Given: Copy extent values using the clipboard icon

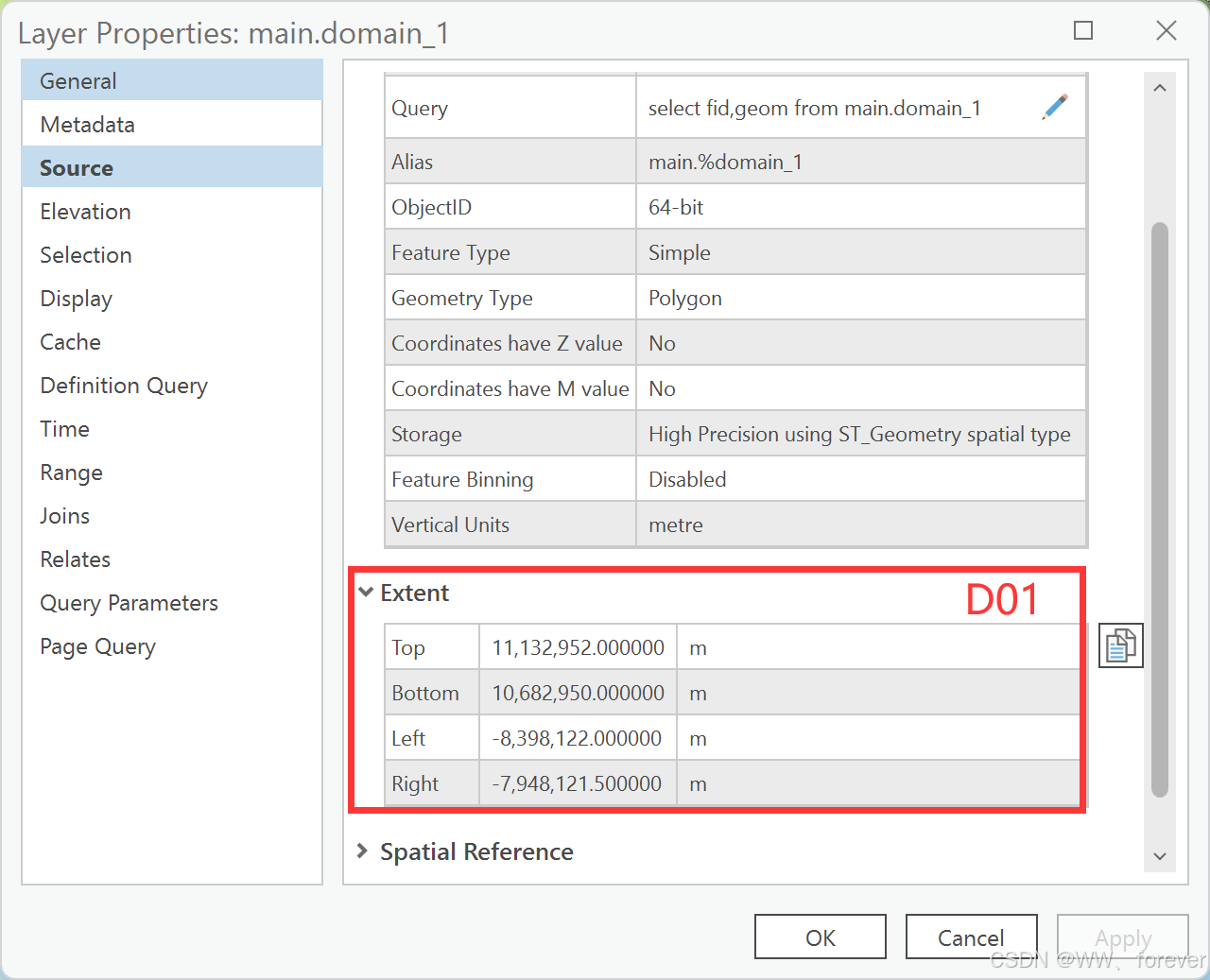Looking at the screenshot, I should tap(1121, 645).
